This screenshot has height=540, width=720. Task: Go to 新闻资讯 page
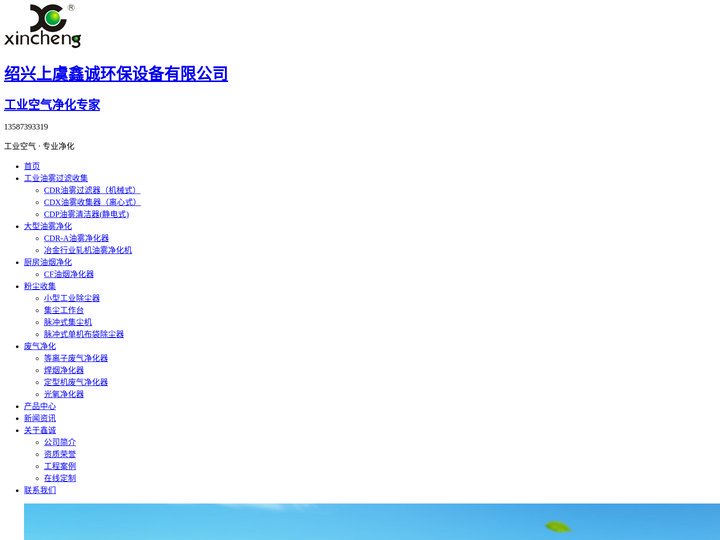(x=39, y=418)
